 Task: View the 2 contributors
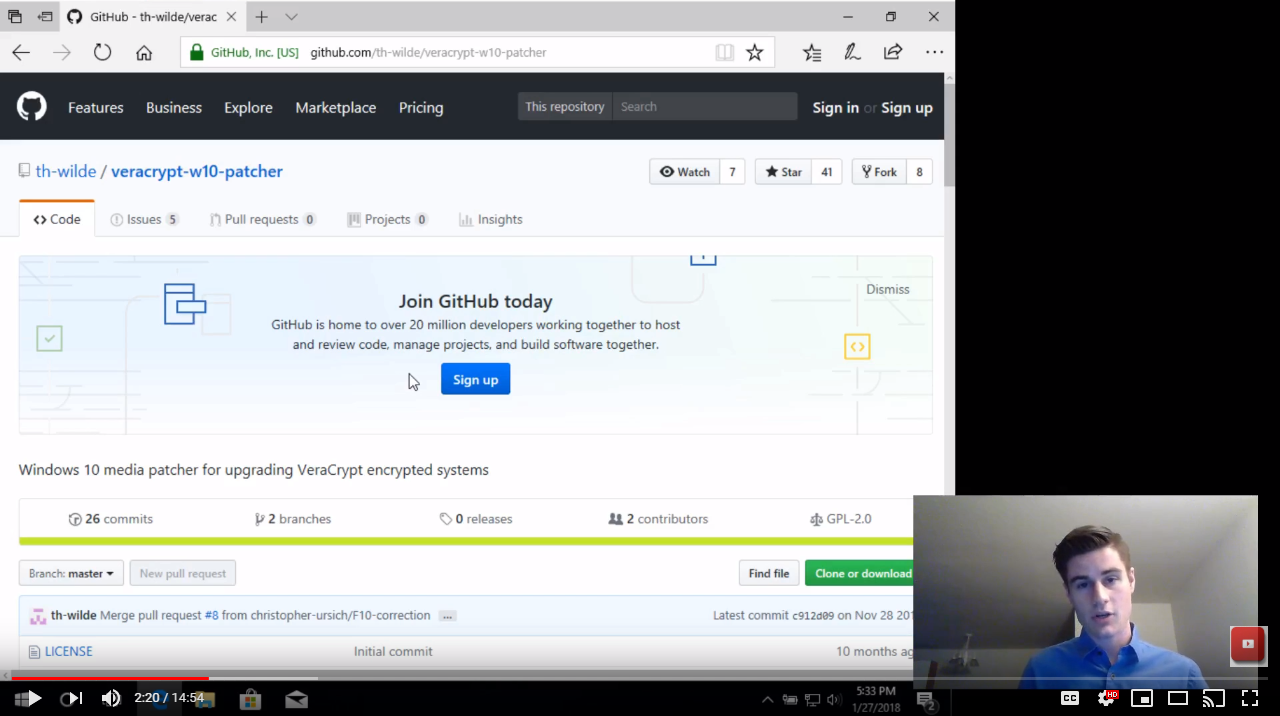coord(658,519)
